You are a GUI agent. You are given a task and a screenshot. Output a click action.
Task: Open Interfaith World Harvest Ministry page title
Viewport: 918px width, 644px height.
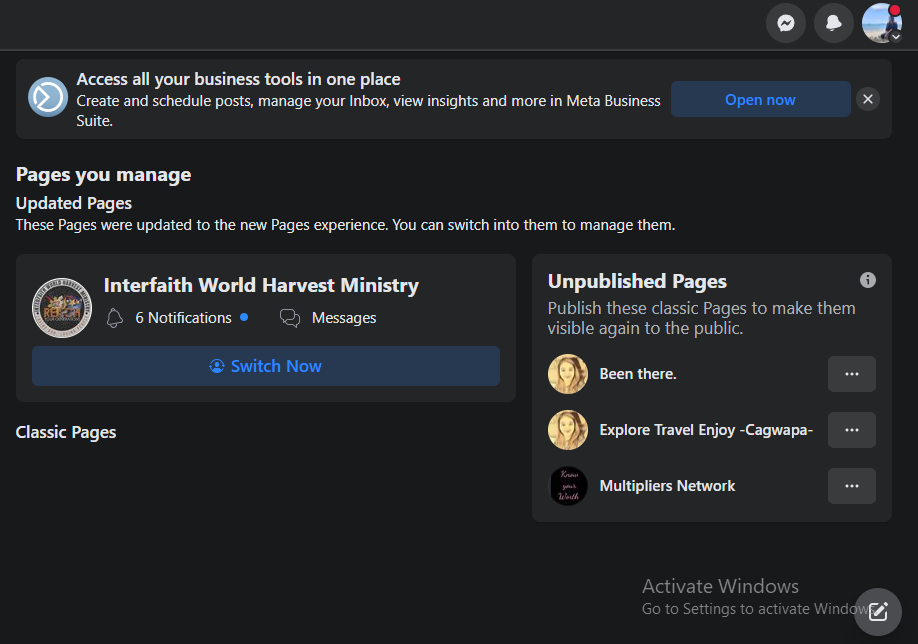pos(261,285)
